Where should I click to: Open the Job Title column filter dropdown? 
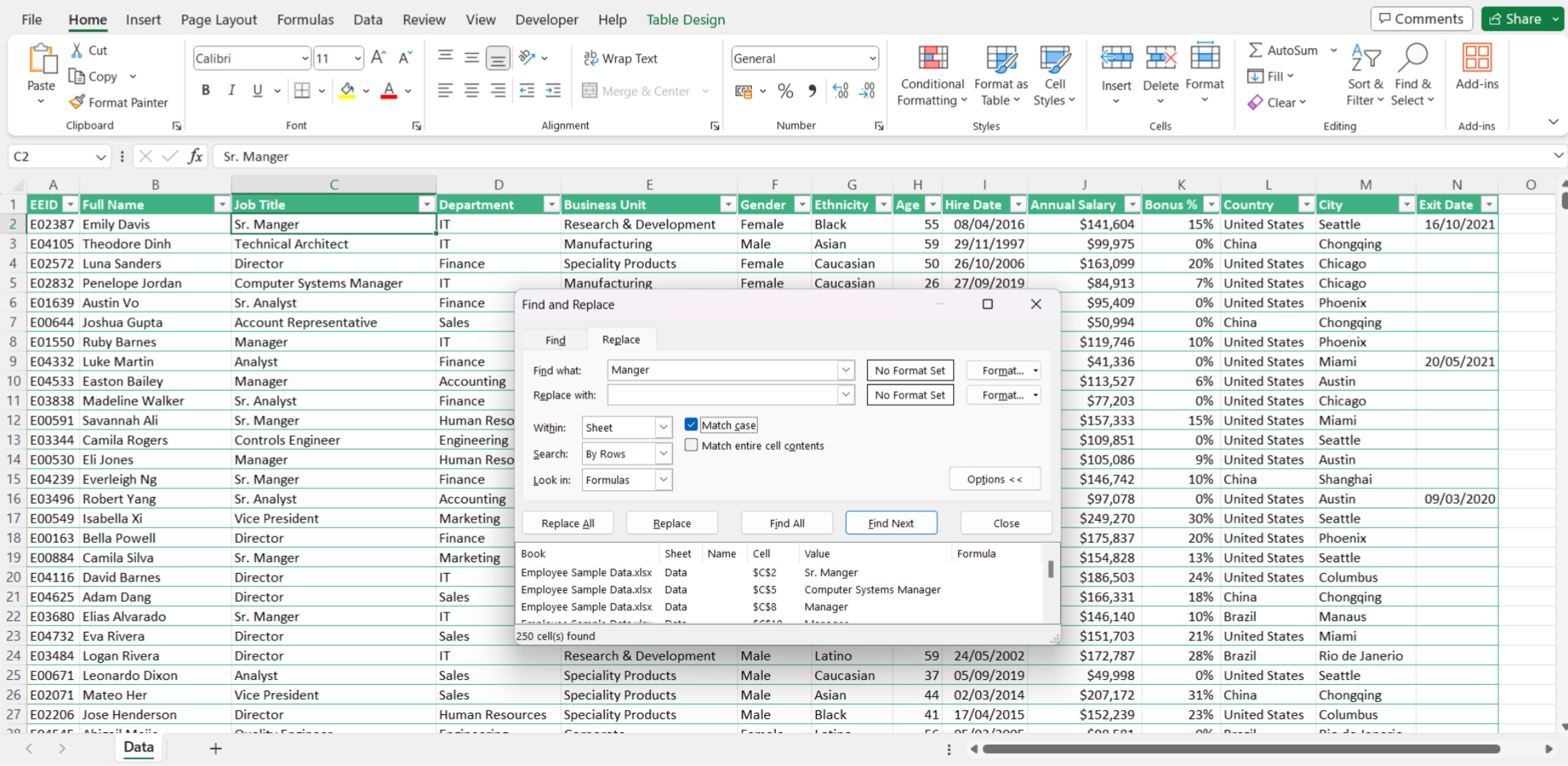point(426,205)
